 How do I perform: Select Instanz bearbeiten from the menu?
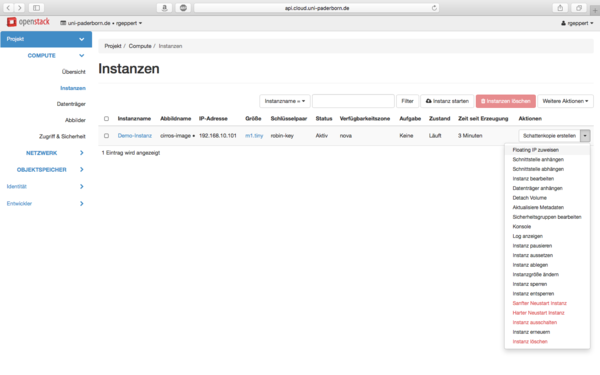pos(548,179)
